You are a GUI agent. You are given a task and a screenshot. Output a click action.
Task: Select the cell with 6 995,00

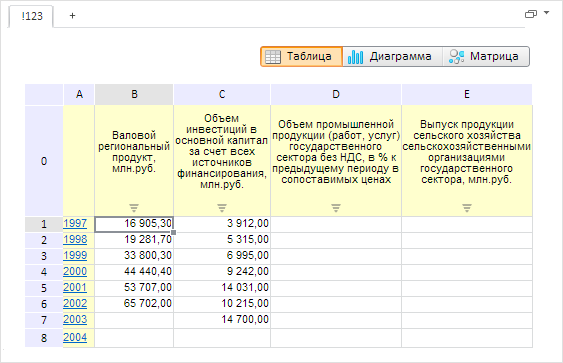(222, 256)
